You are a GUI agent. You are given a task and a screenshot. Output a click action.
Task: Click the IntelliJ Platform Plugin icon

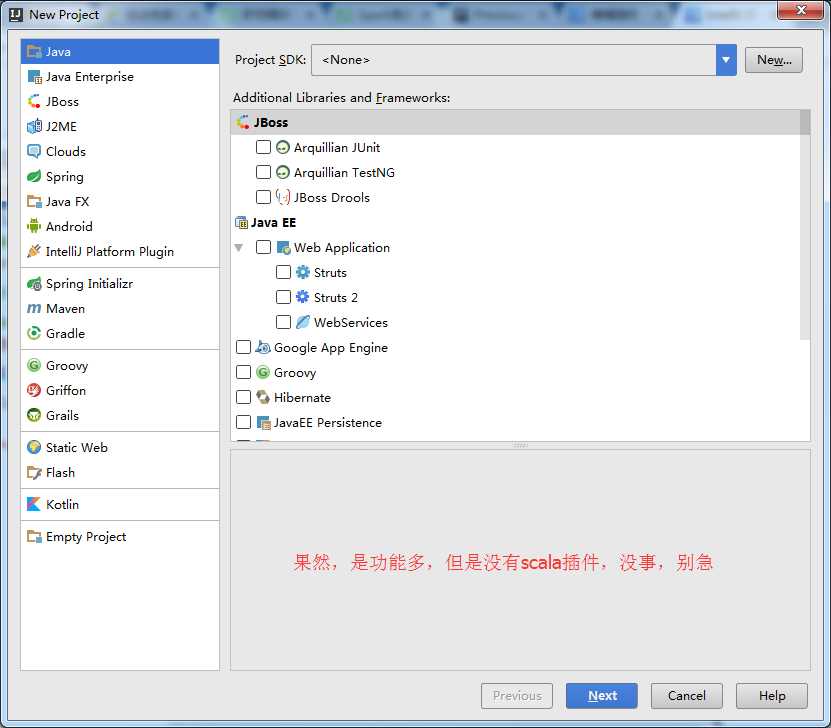(x=34, y=251)
